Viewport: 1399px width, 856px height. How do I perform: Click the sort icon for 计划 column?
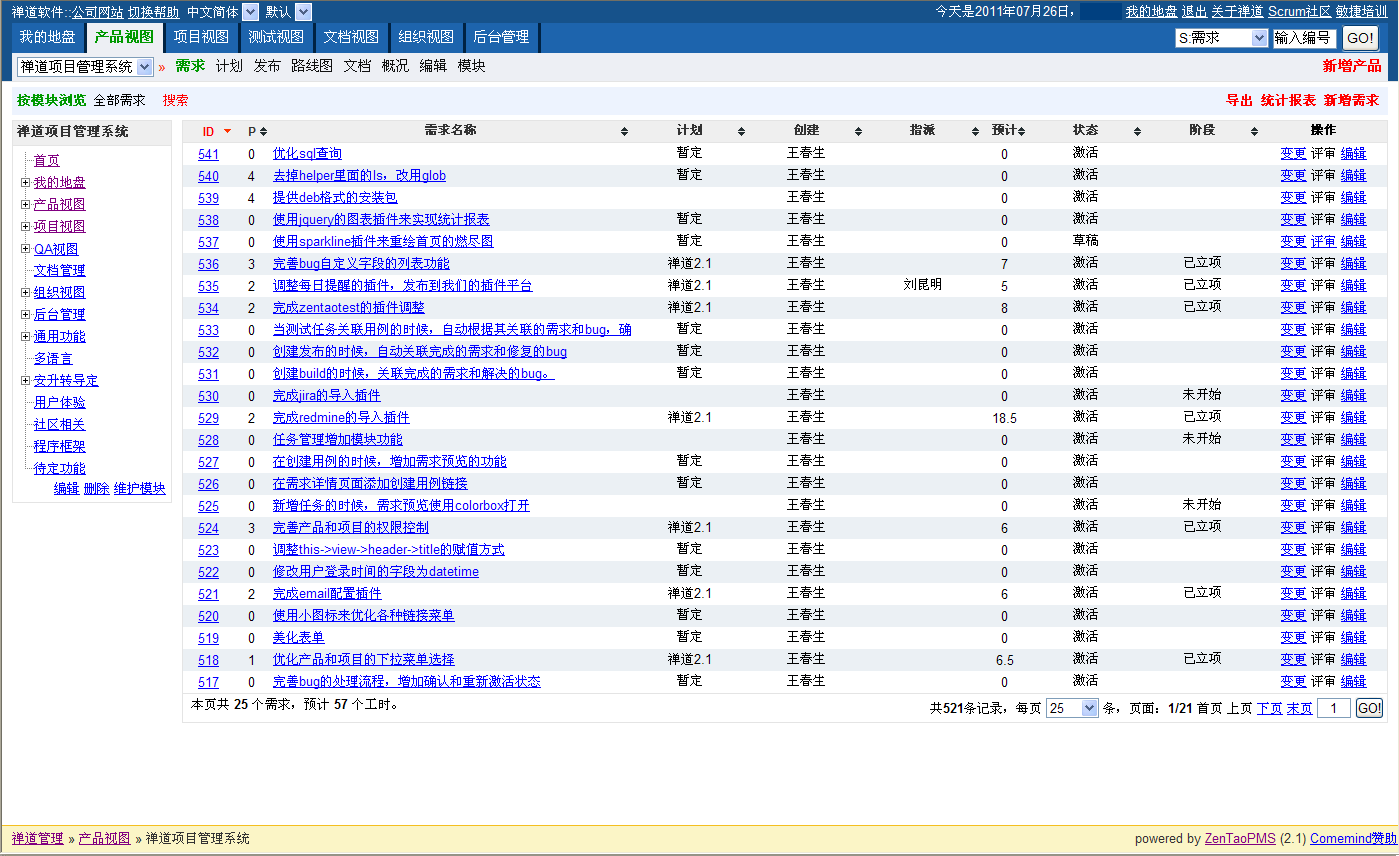point(741,132)
